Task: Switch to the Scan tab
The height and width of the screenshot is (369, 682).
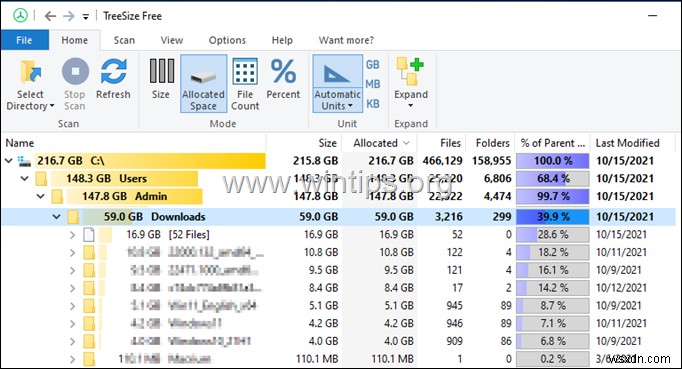Action: 124,40
